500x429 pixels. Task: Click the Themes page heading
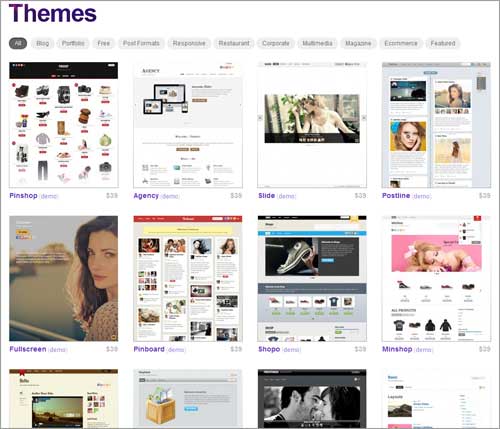tap(53, 13)
